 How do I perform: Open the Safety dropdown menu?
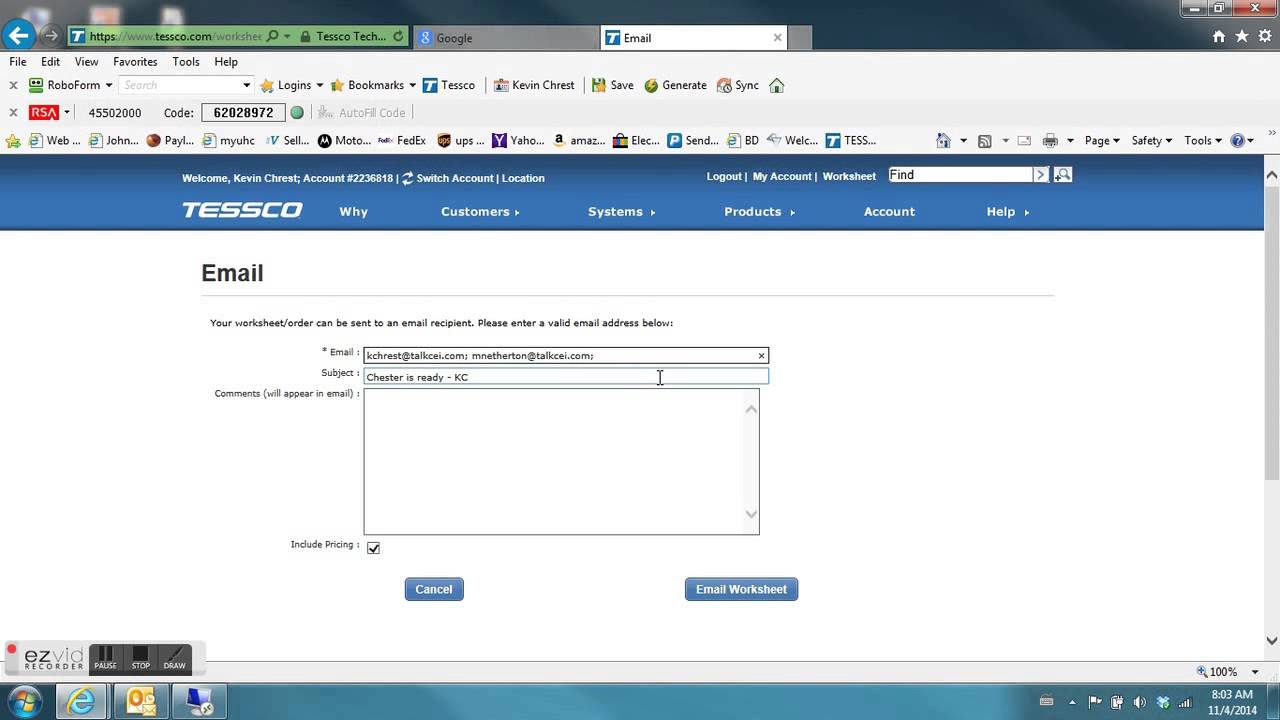pos(1151,141)
